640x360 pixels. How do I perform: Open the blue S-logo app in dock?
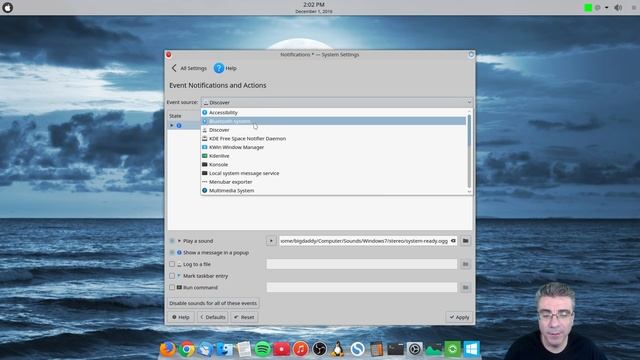tap(358, 349)
